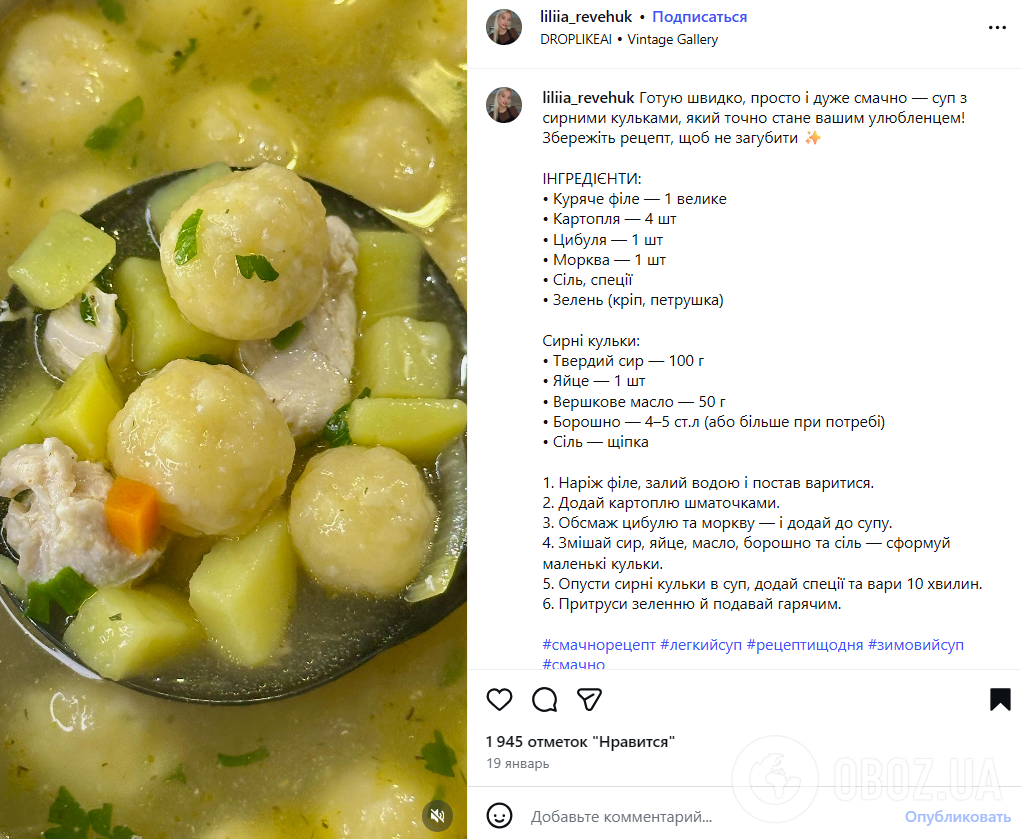View the list of 1 945 likes

pyautogui.click(x=580, y=742)
